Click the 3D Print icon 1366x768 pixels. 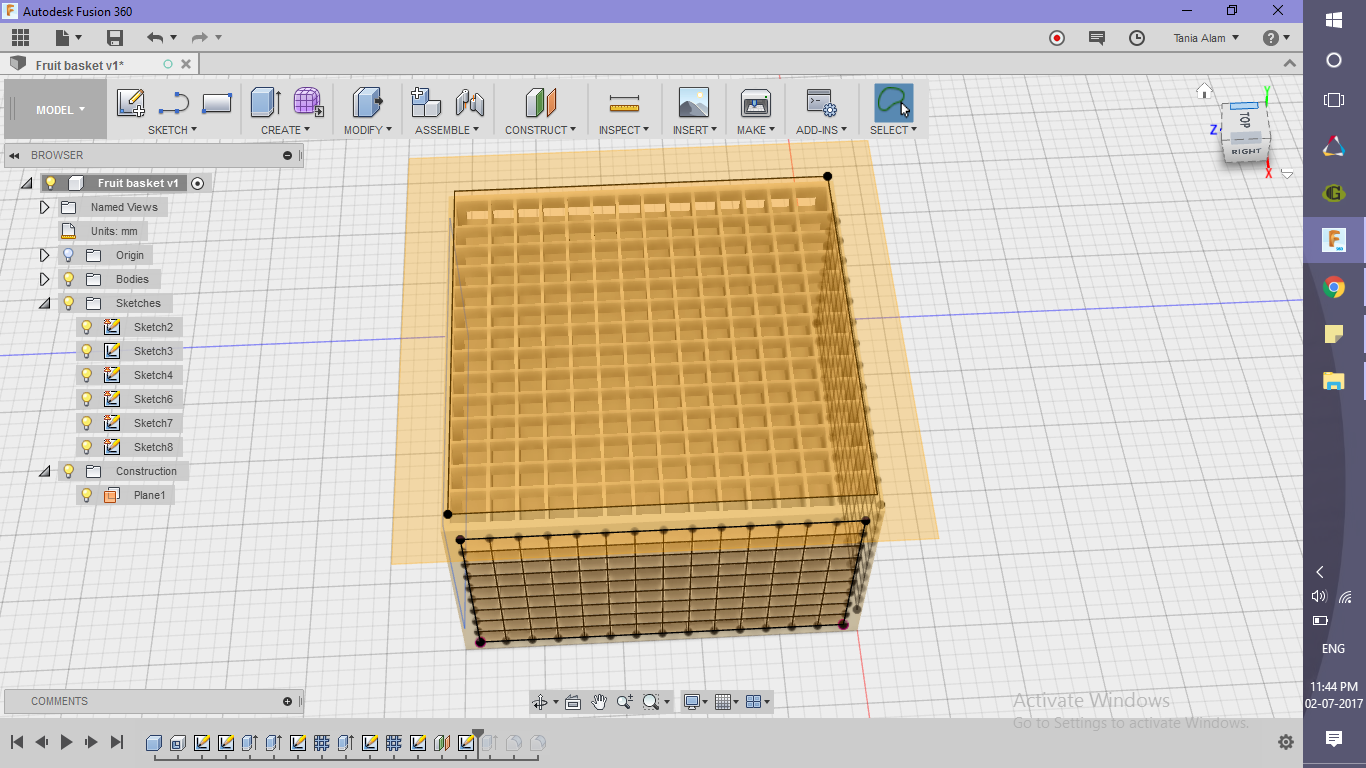tap(756, 103)
